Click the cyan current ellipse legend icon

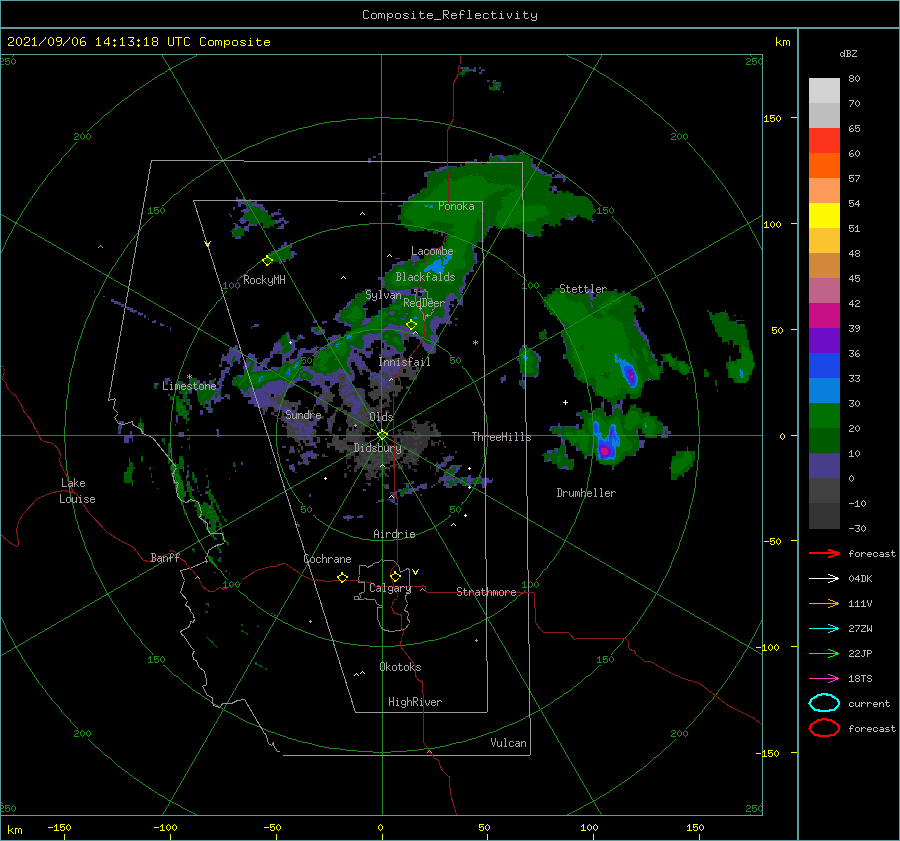824,703
